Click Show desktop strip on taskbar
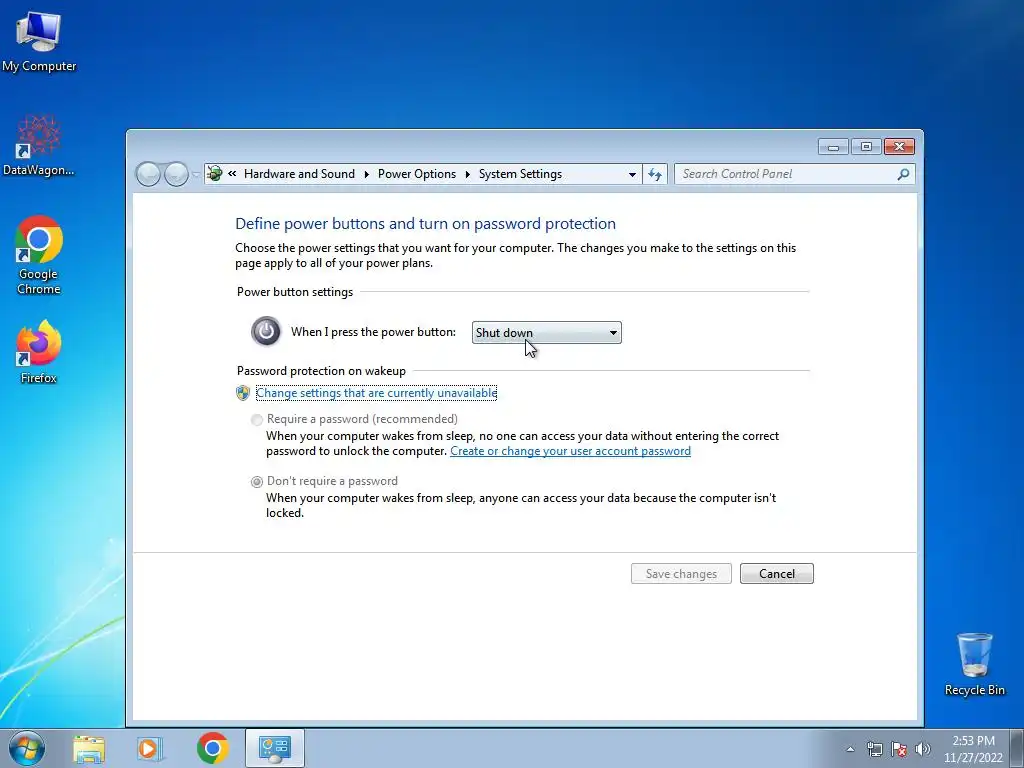The image size is (1024, 768). point(1017,748)
